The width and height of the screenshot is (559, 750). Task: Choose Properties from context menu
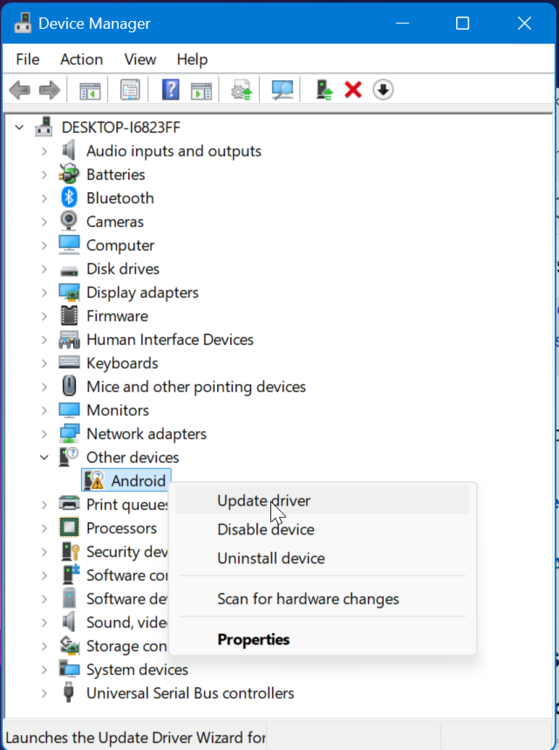click(322, 640)
